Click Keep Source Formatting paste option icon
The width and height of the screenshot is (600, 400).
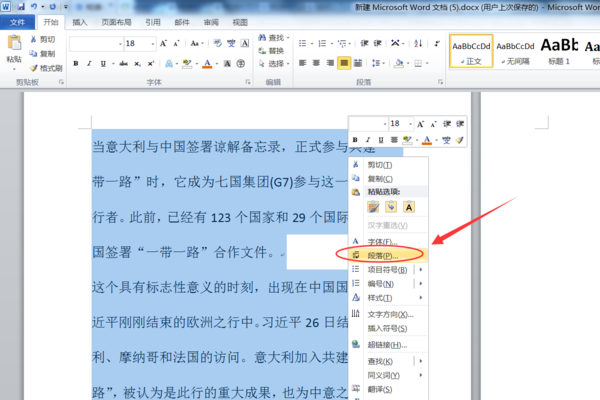pos(373,207)
